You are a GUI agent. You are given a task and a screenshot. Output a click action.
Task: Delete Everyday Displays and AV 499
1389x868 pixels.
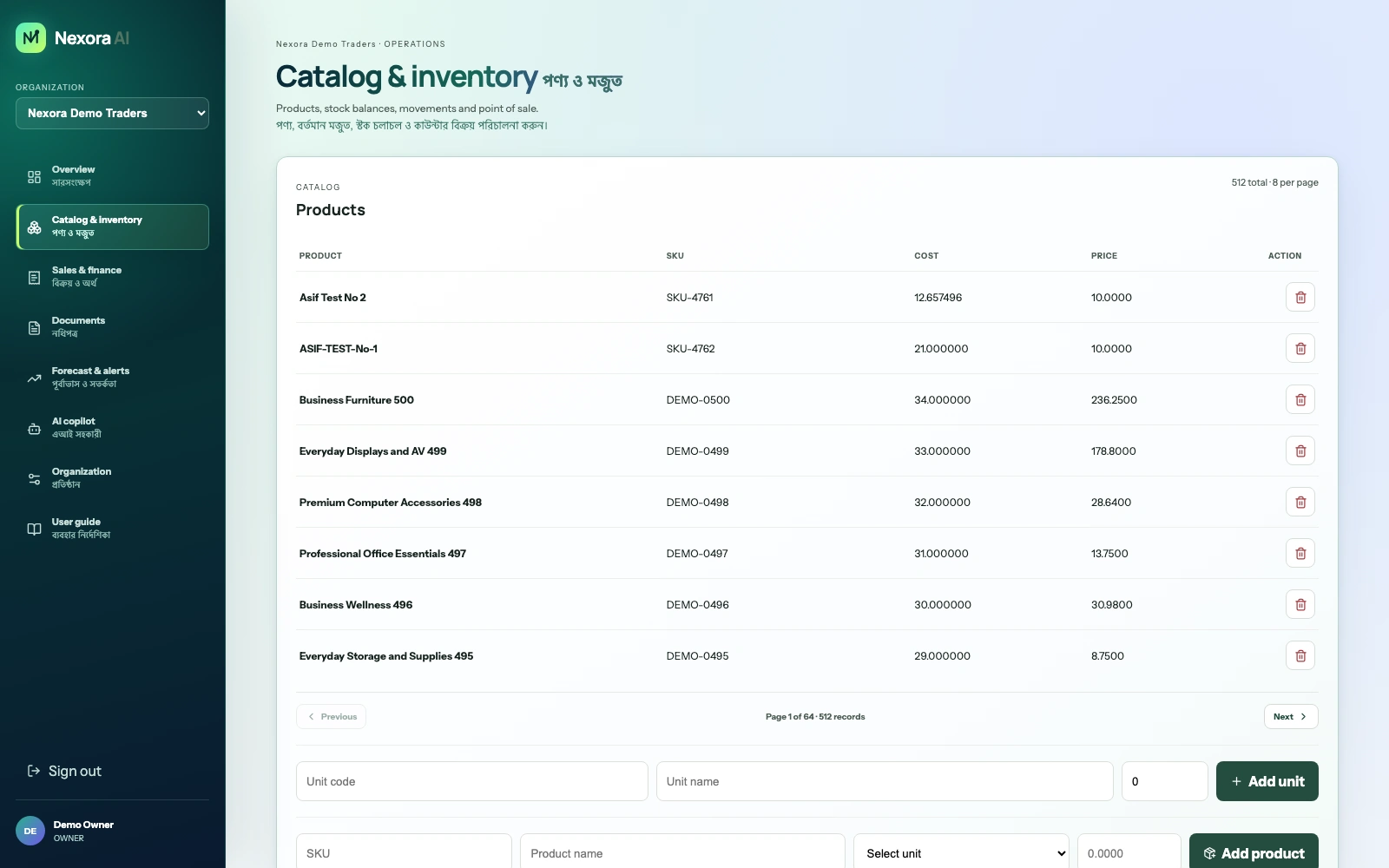point(1300,450)
